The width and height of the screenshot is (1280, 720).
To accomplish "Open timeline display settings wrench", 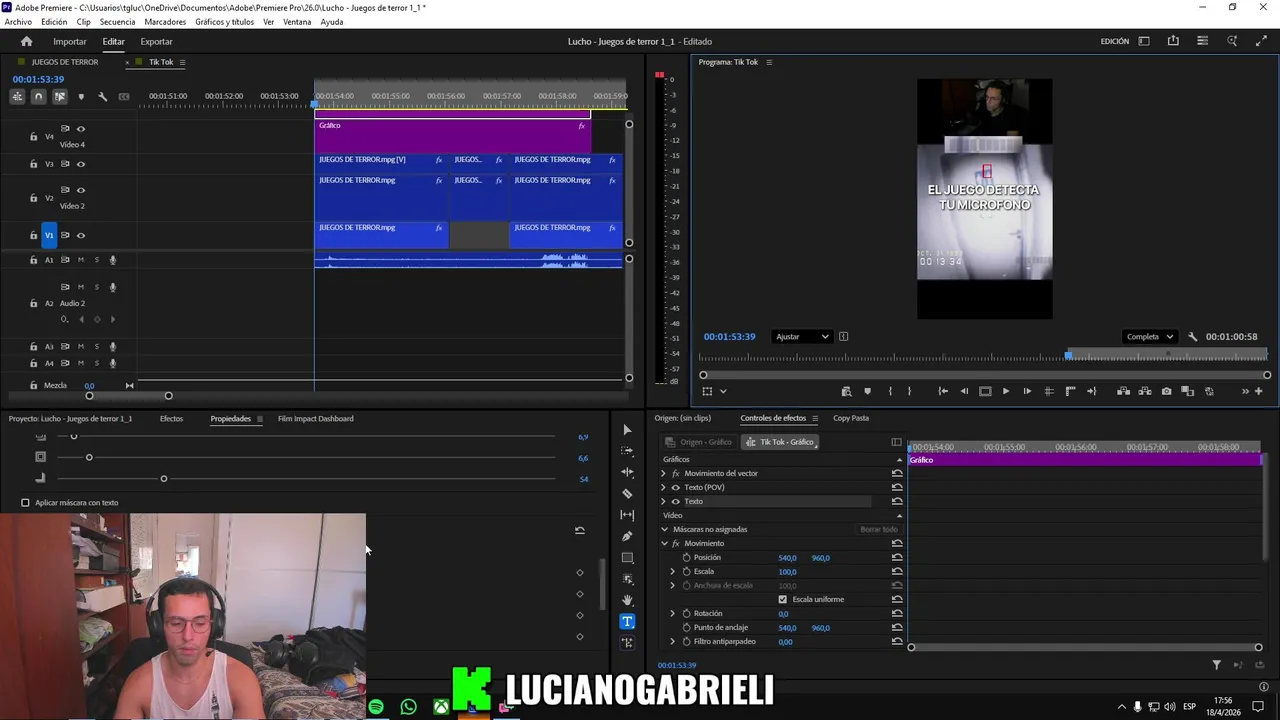I will (102, 96).
